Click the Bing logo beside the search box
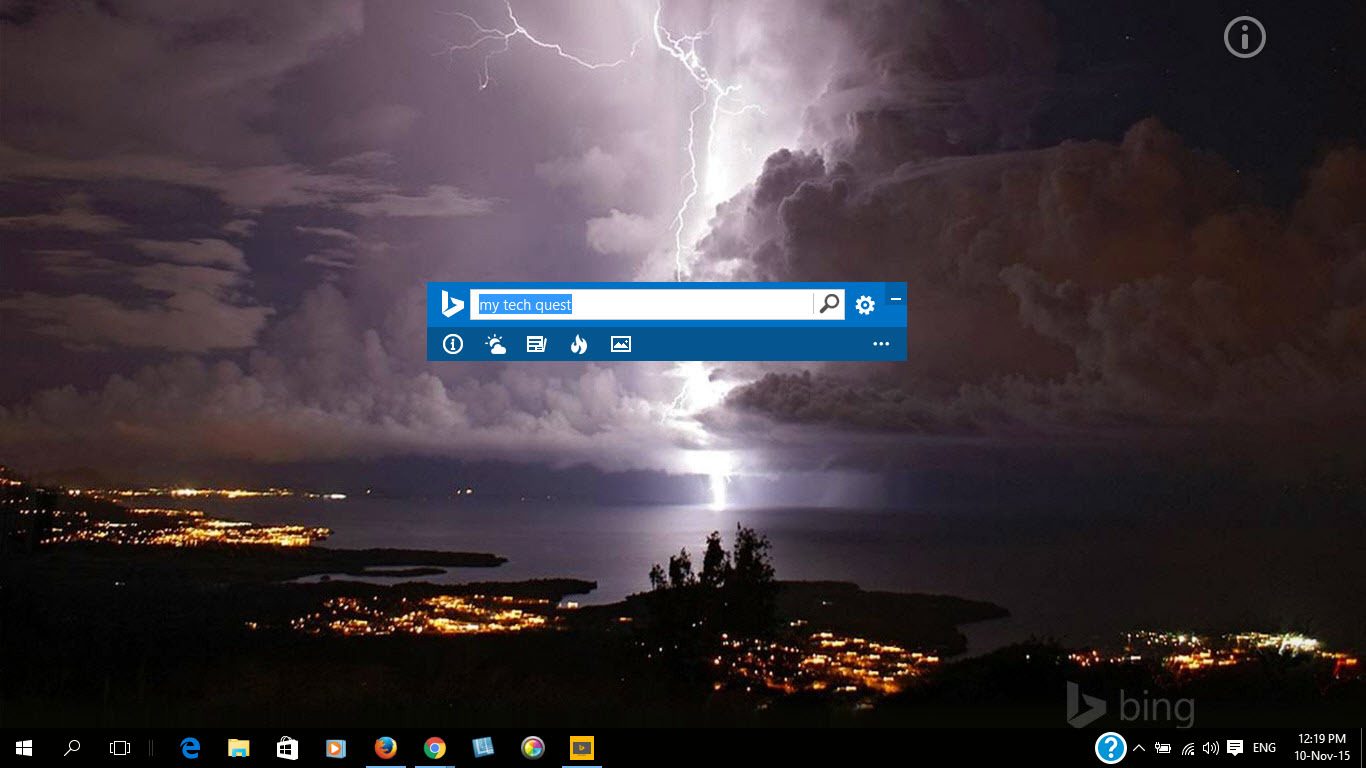 pos(453,303)
